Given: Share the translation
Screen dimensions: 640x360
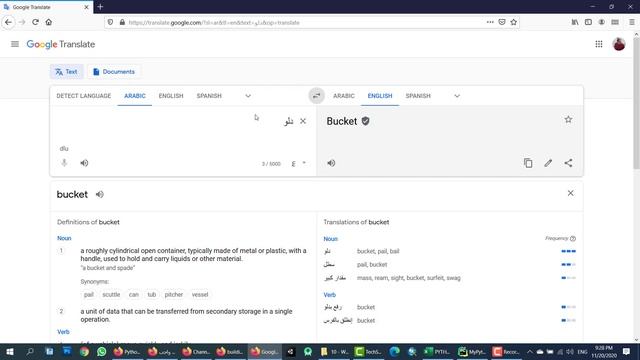Looking at the screenshot, I should (x=568, y=163).
